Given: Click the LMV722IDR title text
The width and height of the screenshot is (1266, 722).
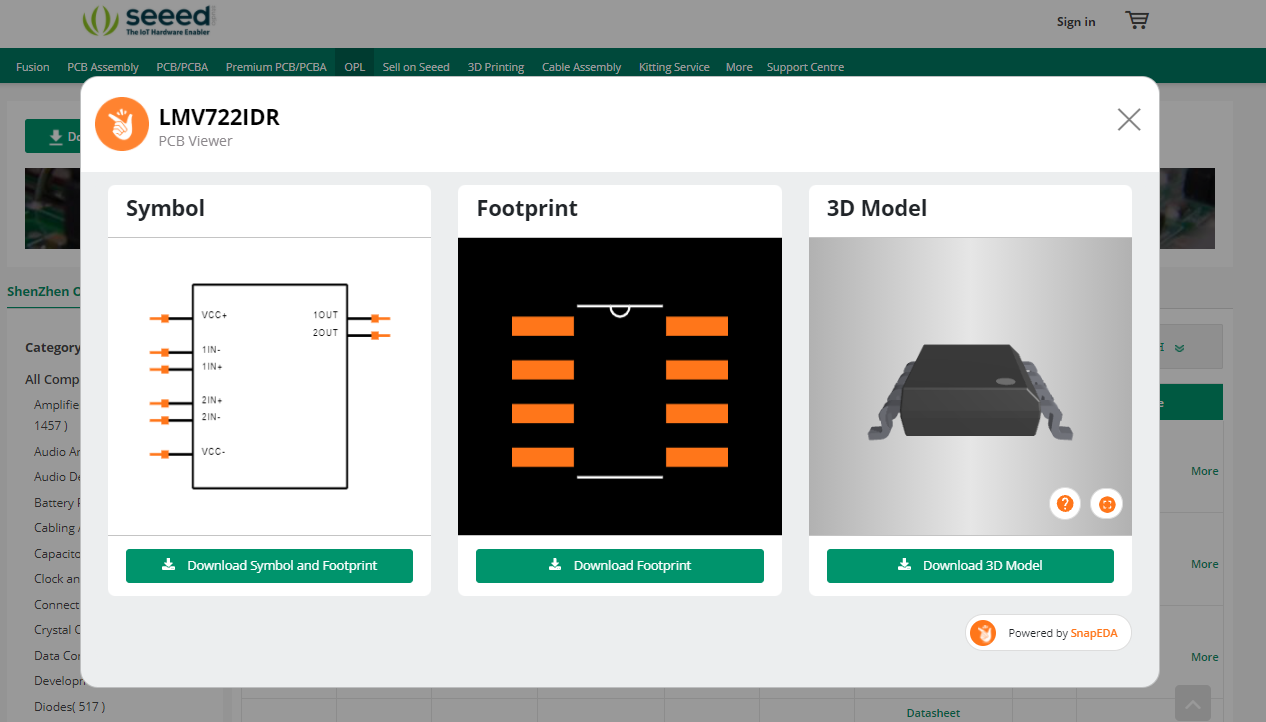Looking at the screenshot, I should (x=219, y=117).
